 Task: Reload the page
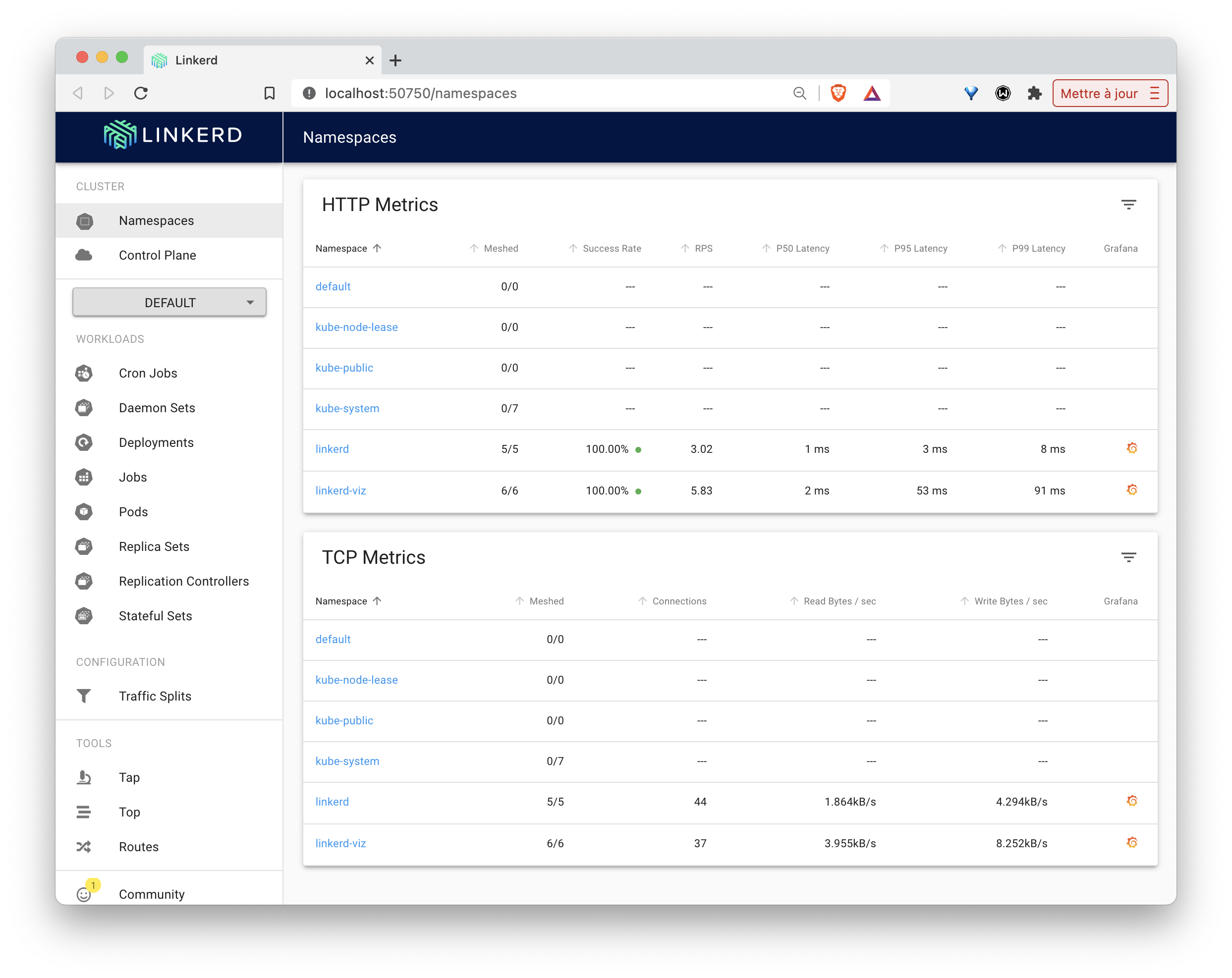coord(141,93)
